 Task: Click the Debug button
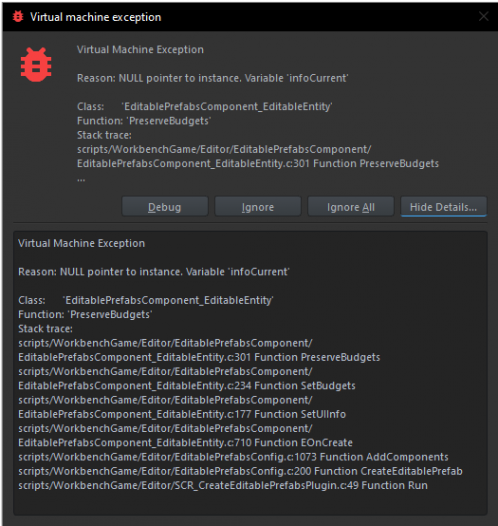tap(165, 207)
